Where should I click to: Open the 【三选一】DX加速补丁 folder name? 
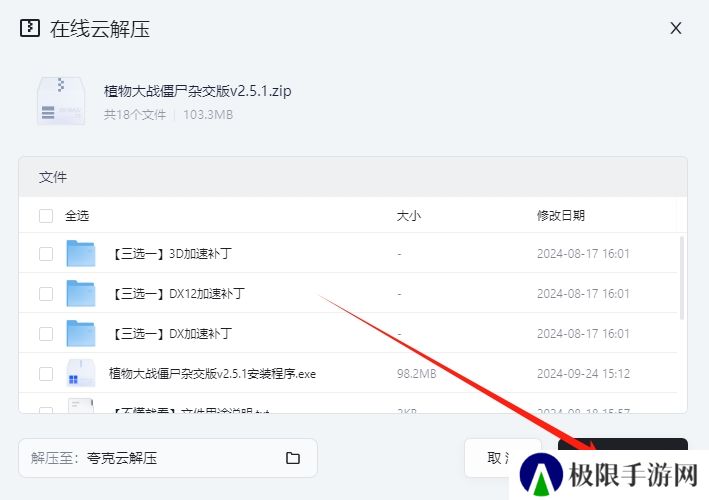[171, 334]
